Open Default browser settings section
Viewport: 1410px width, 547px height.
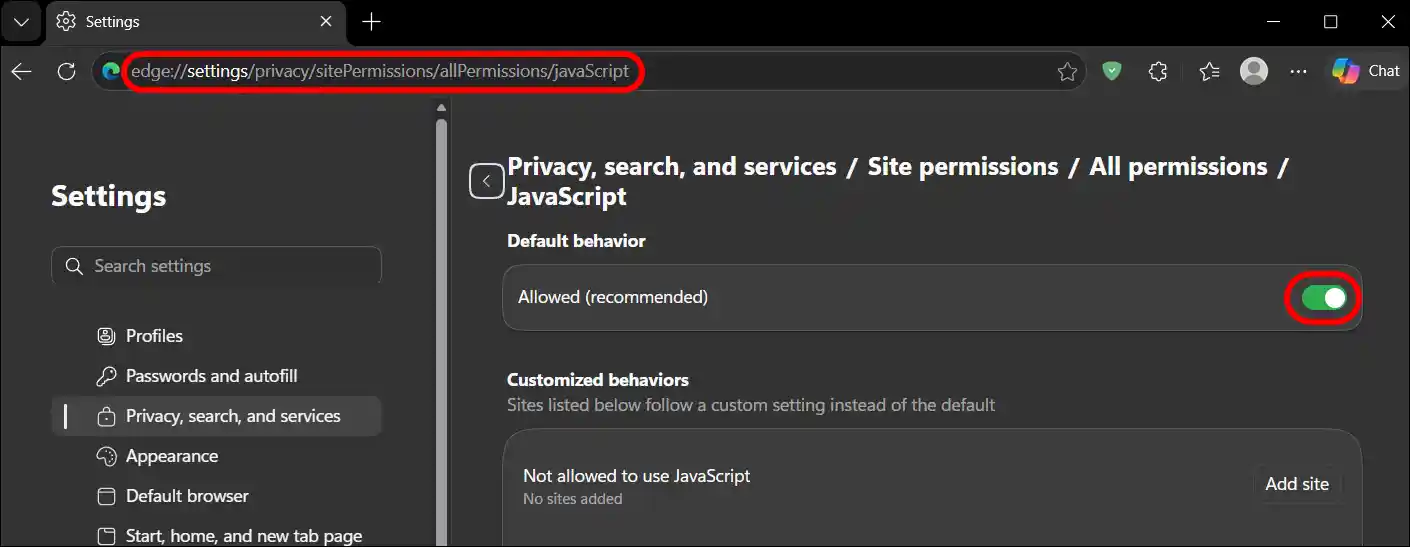click(216, 496)
